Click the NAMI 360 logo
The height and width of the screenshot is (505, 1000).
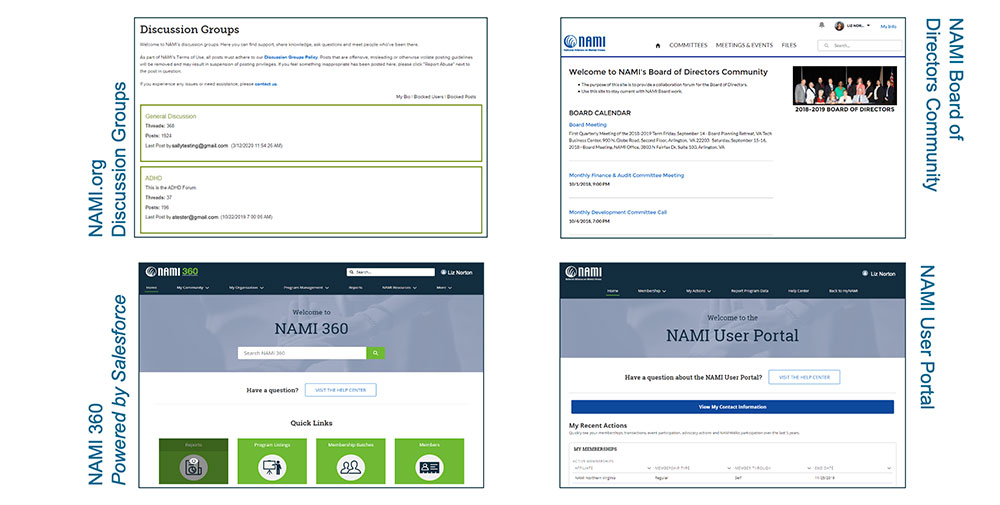tap(172, 272)
